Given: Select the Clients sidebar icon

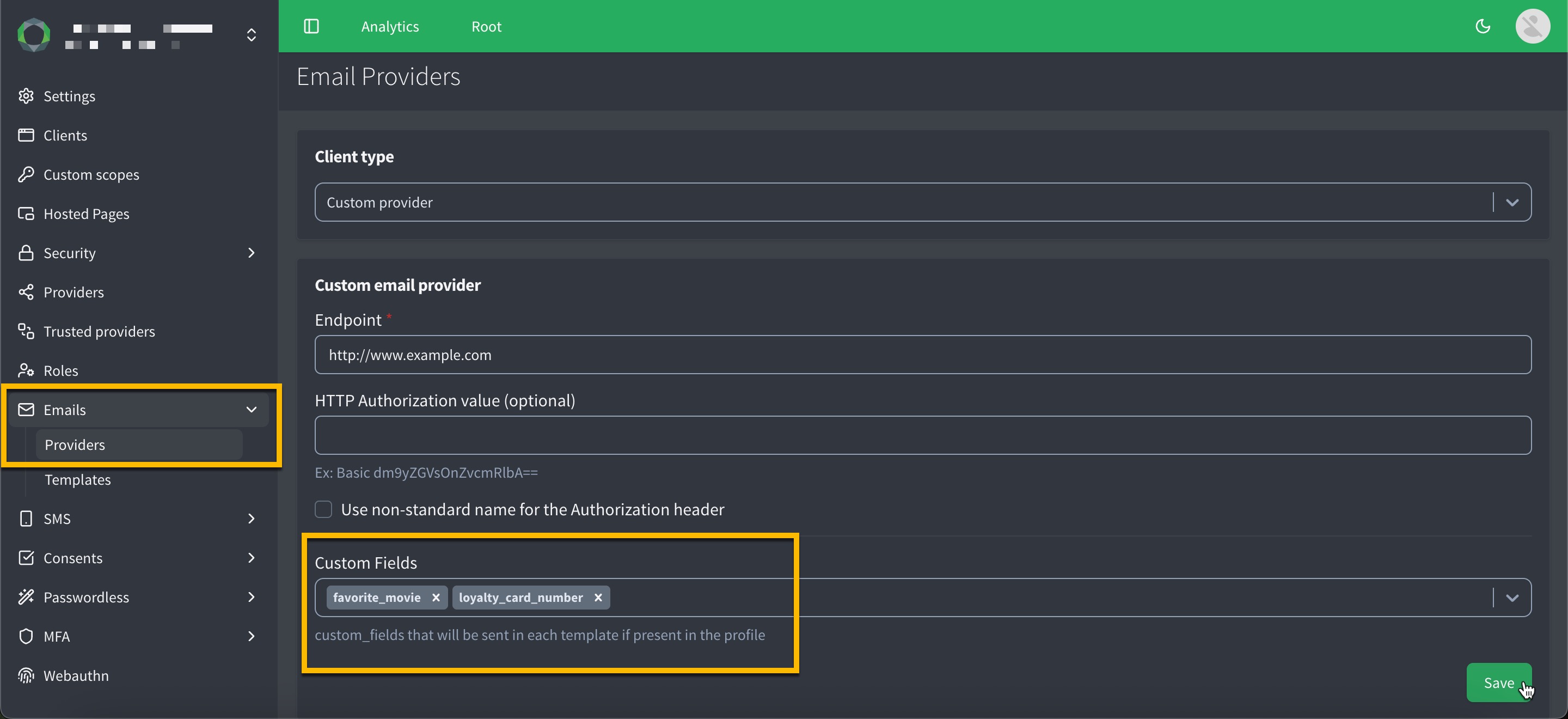Looking at the screenshot, I should tap(26, 135).
